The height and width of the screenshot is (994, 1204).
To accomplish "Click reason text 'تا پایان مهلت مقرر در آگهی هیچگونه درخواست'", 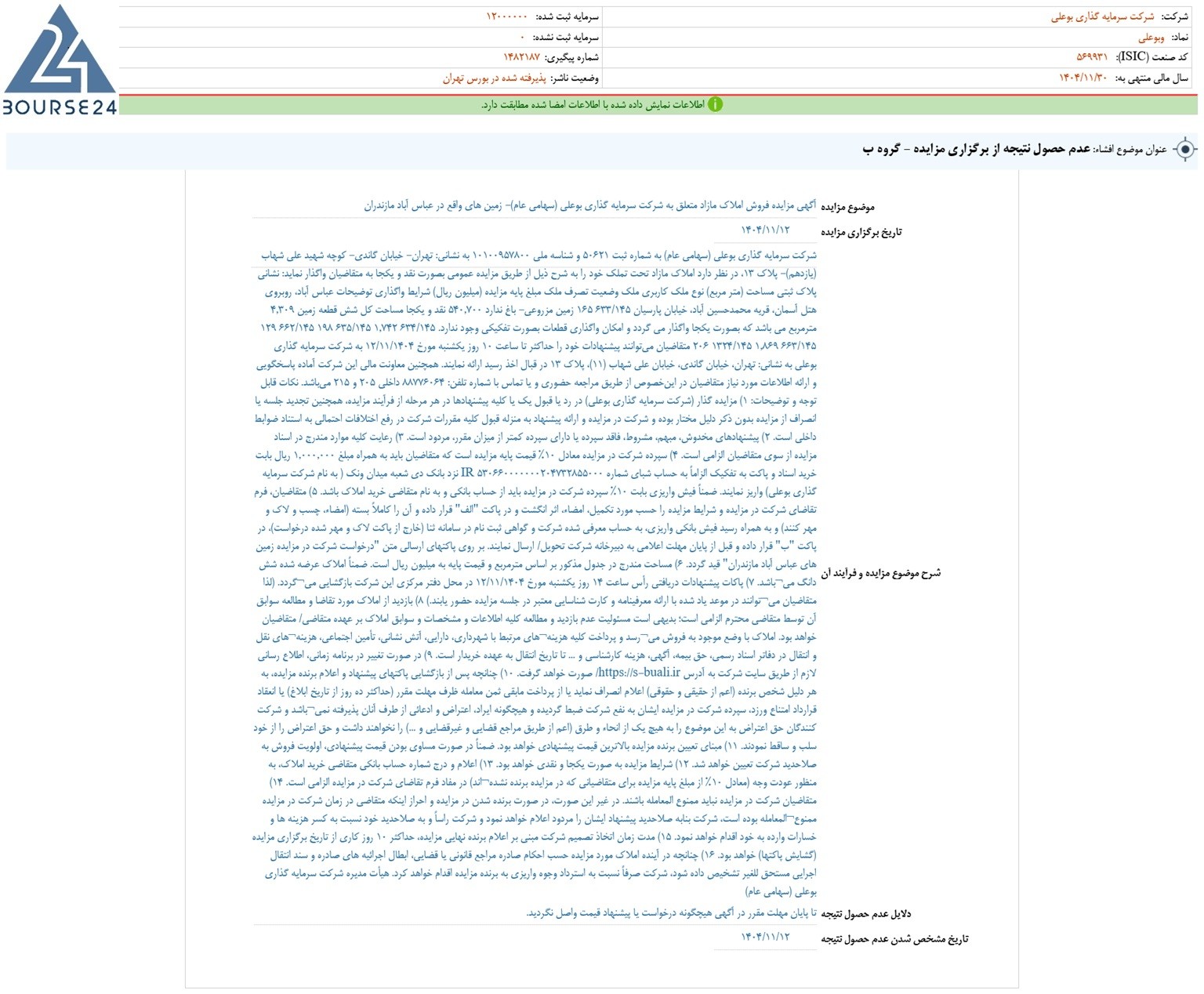I will pyautogui.click(x=672, y=912).
